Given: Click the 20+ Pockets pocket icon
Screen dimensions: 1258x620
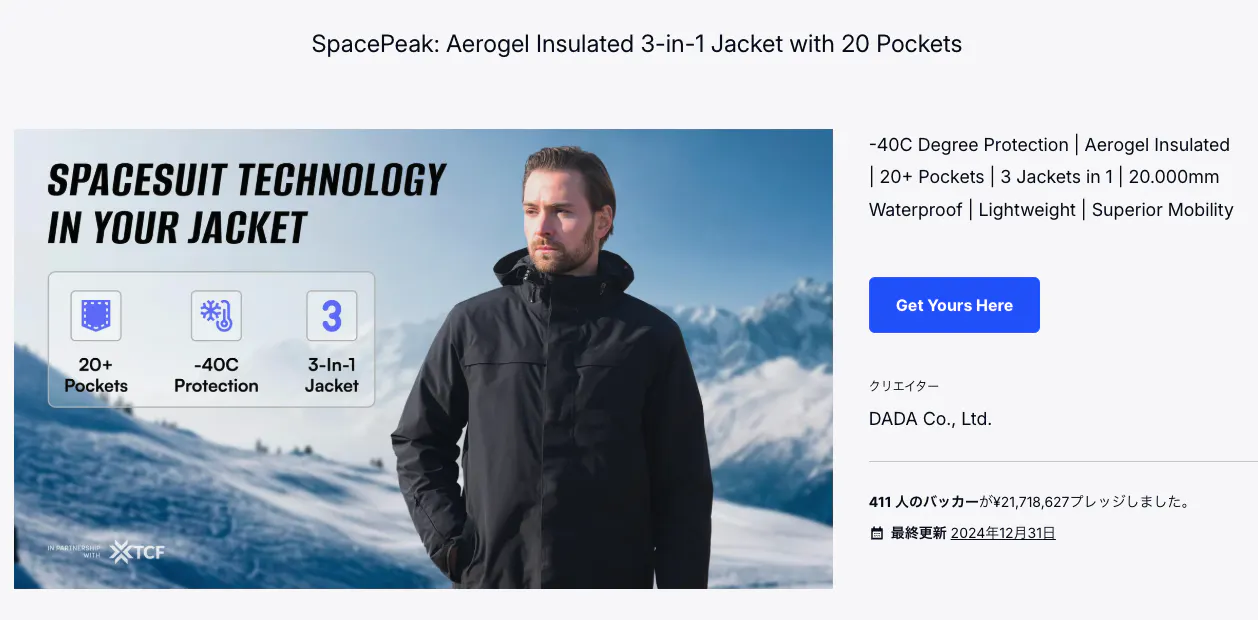Looking at the screenshot, I should click(96, 316).
